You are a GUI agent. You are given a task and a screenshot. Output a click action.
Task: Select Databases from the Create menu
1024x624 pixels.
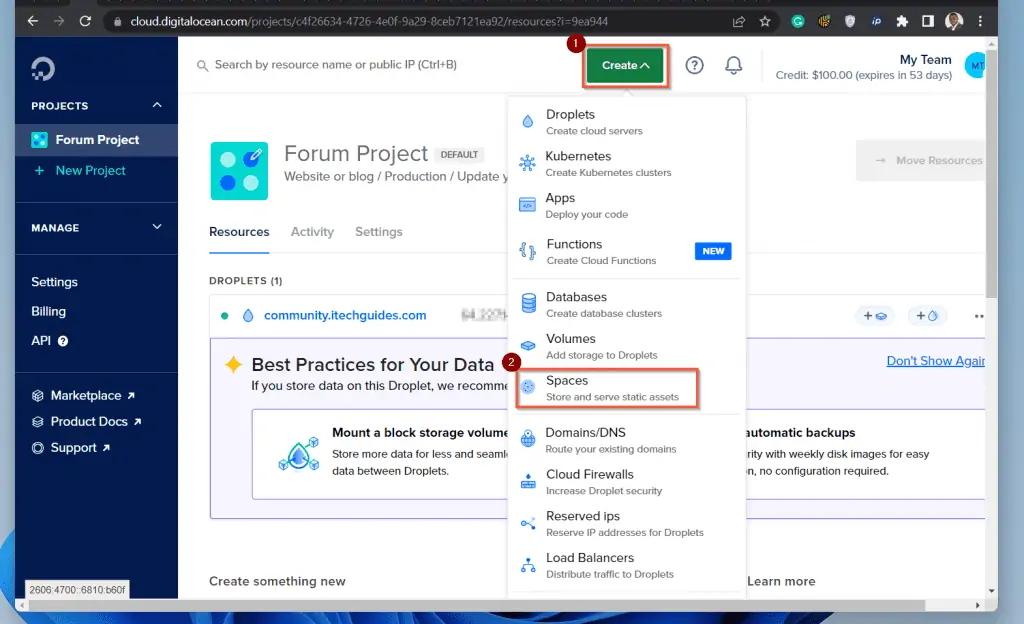click(x=626, y=305)
